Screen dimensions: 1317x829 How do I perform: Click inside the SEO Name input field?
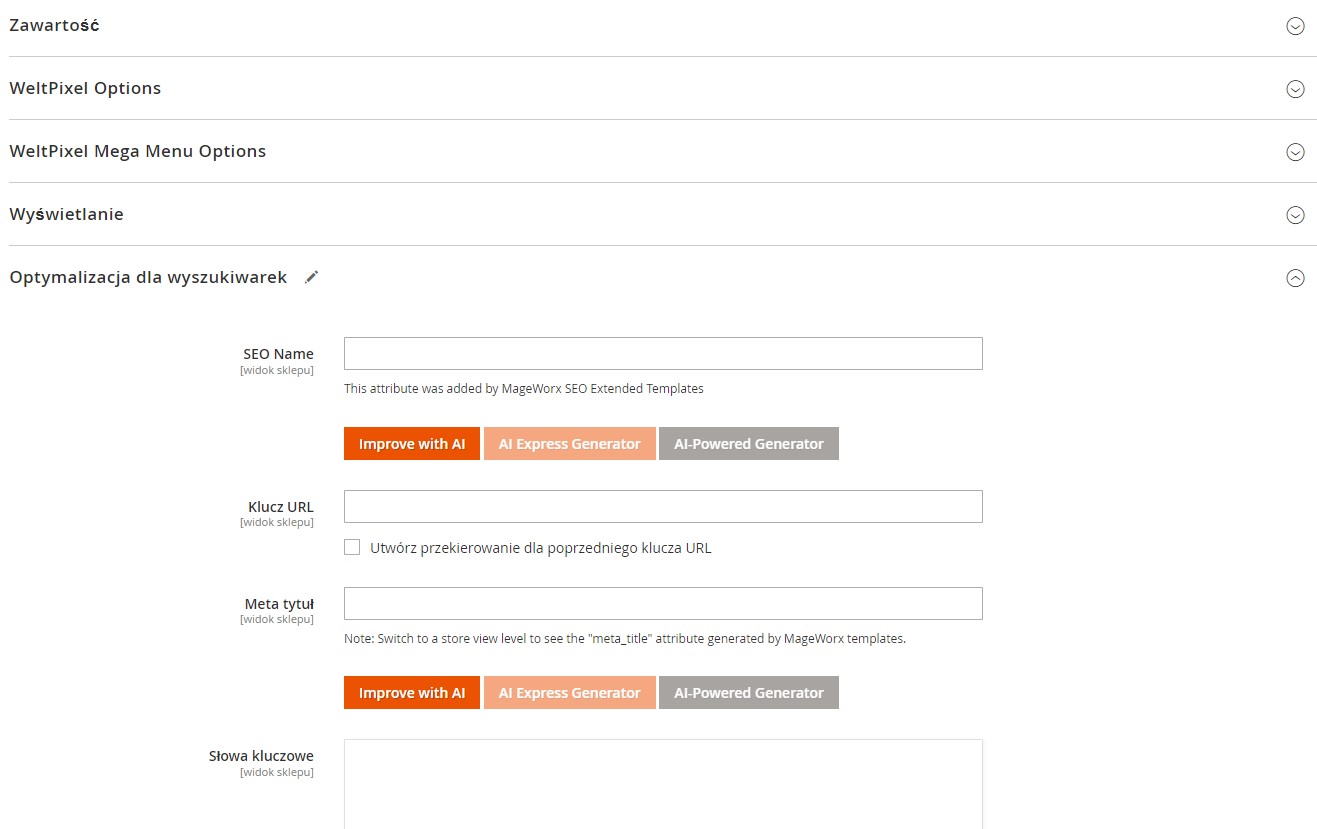coord(662,353)
